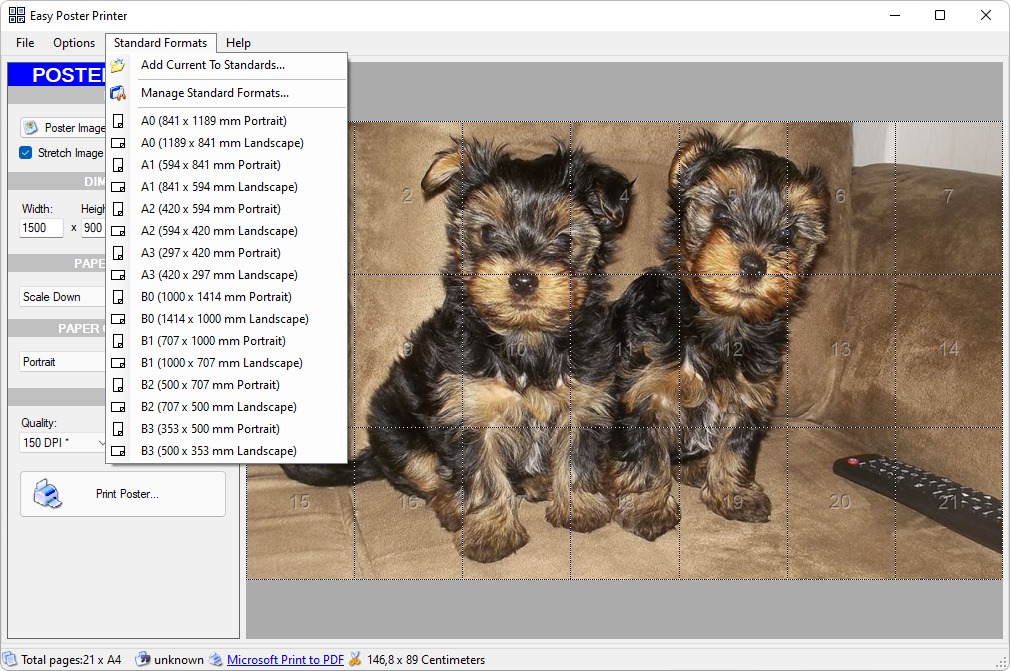Open the File menu
The height and width of the screenshot is (671, 1010).
tap(25, 43)
